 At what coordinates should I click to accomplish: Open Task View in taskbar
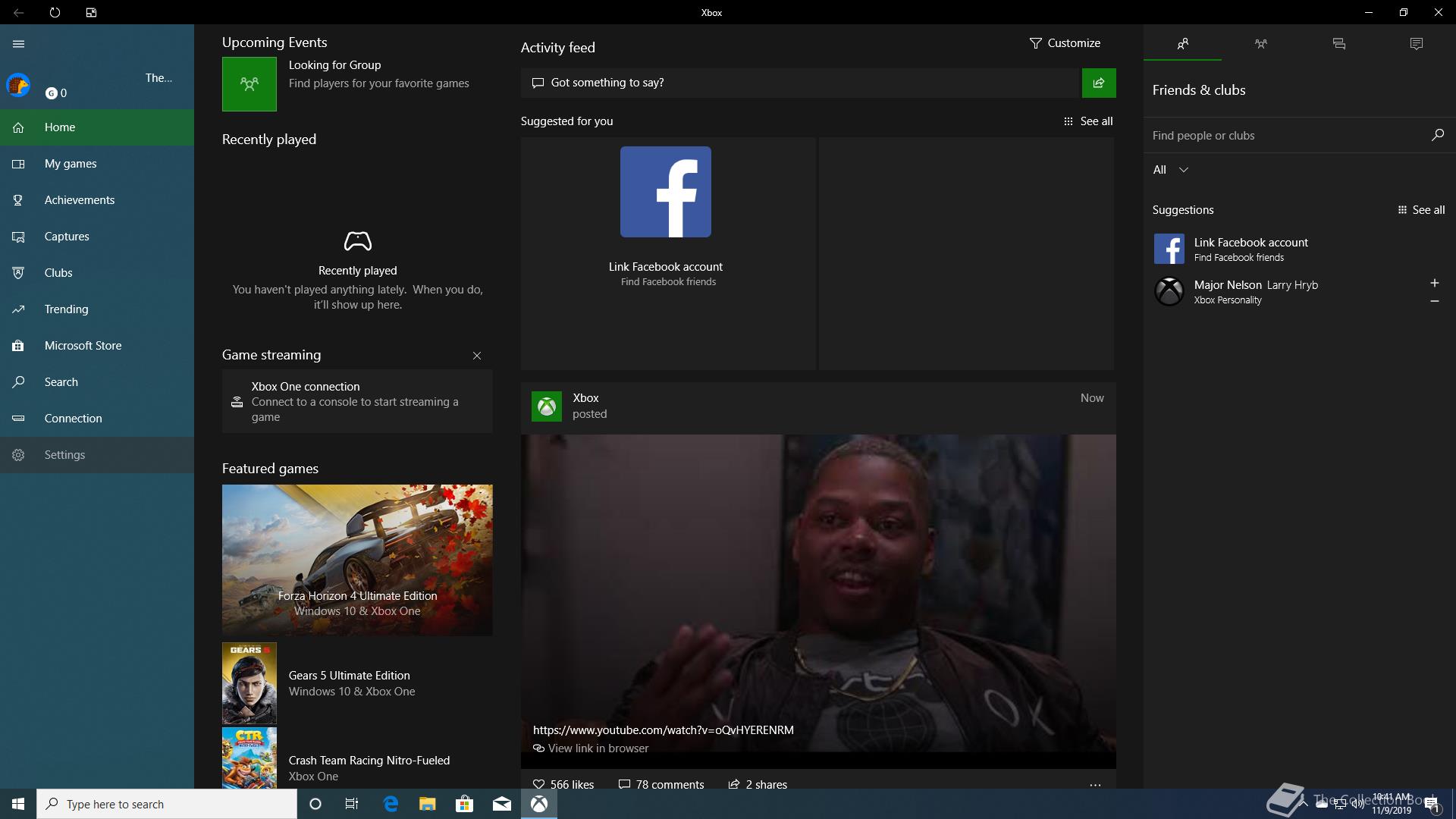(352, 804)
